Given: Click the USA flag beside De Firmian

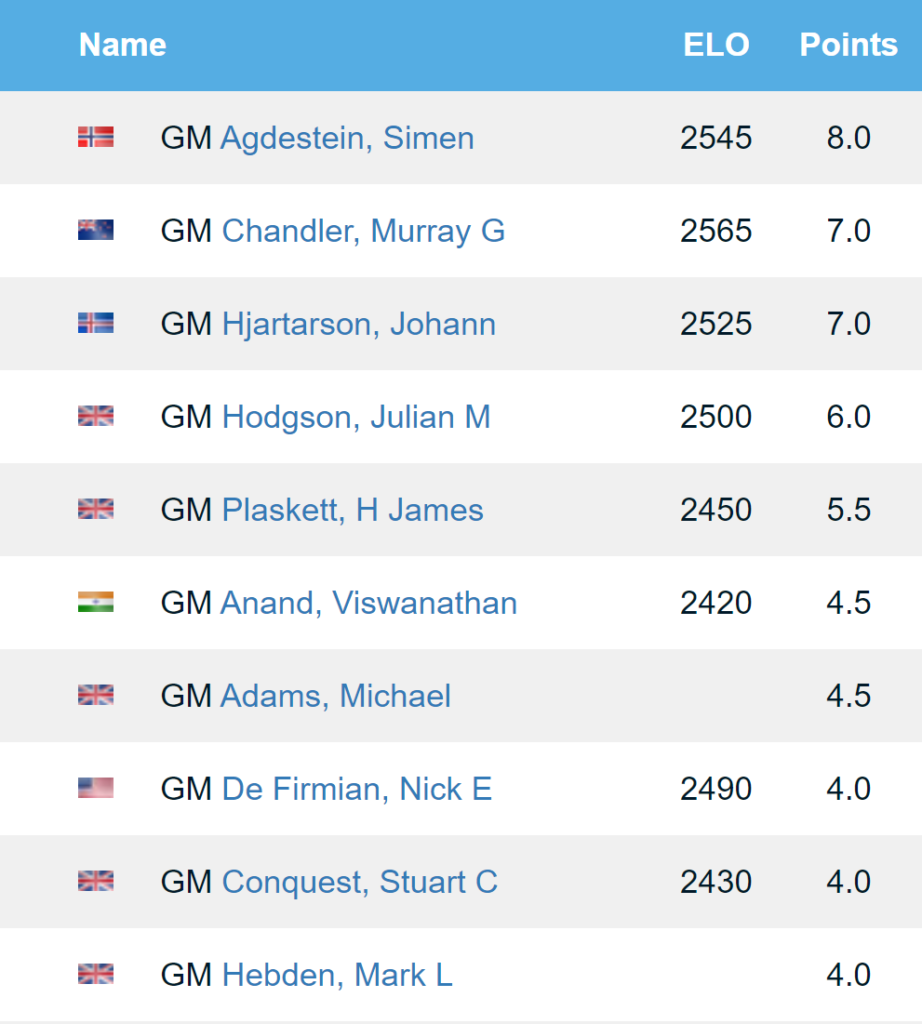Looking at the screenshot, I should click(x=95, y=789).
